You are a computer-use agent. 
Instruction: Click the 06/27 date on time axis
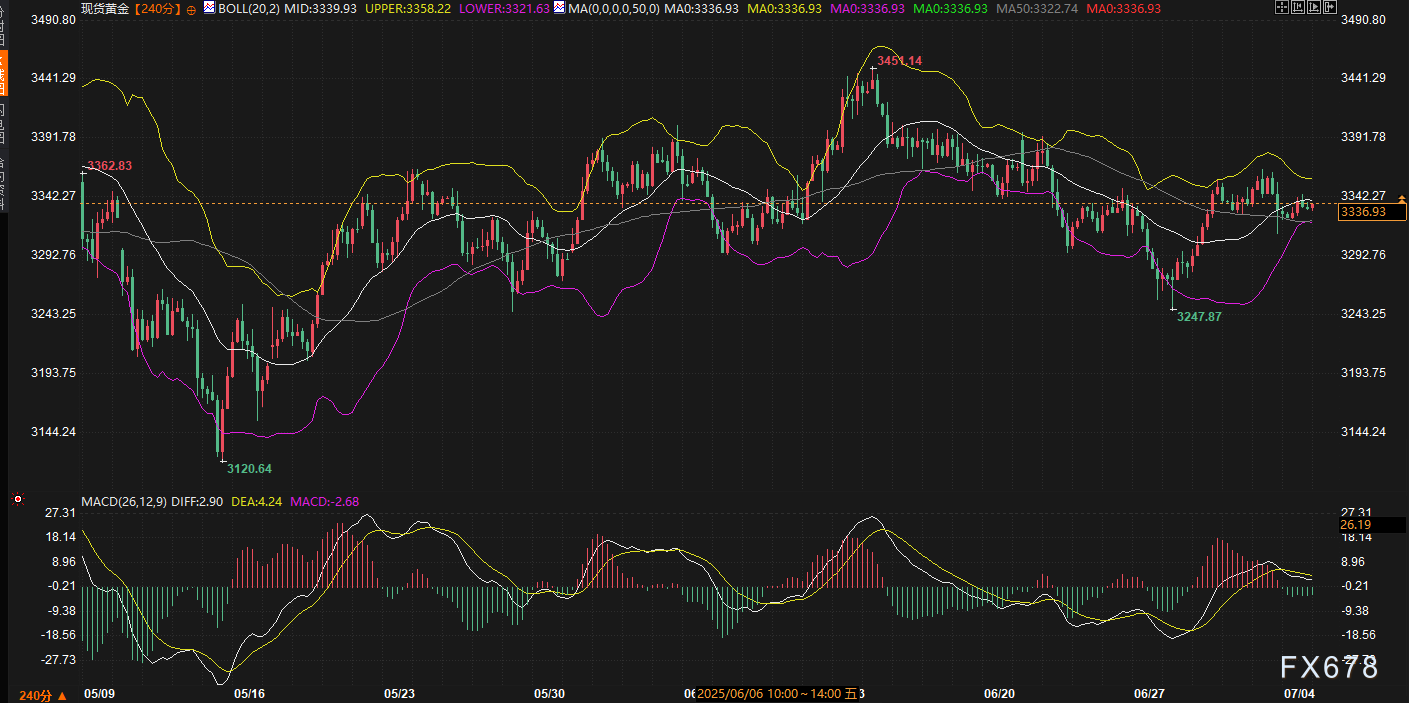1149,692
